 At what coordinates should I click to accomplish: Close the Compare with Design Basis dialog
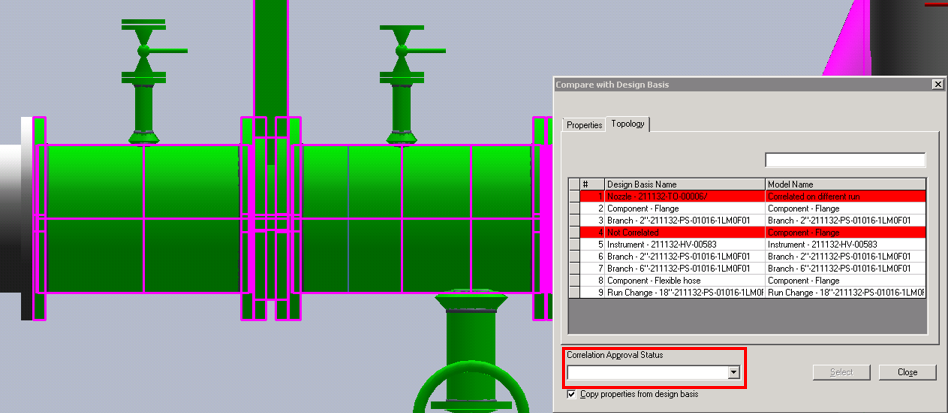tap(907, 372)
